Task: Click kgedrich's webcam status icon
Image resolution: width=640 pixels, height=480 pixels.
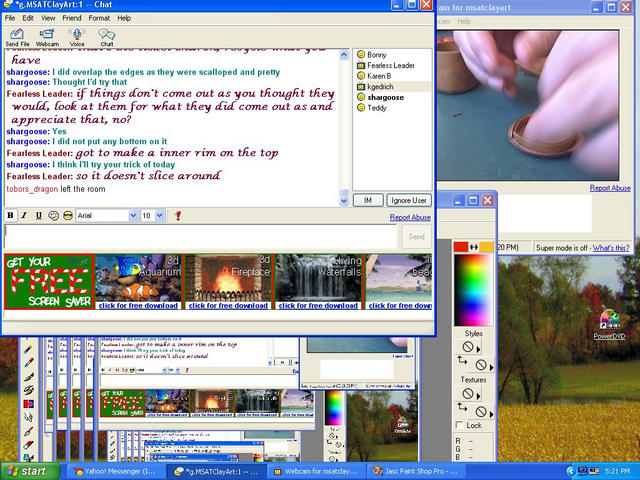Action: 361,87
